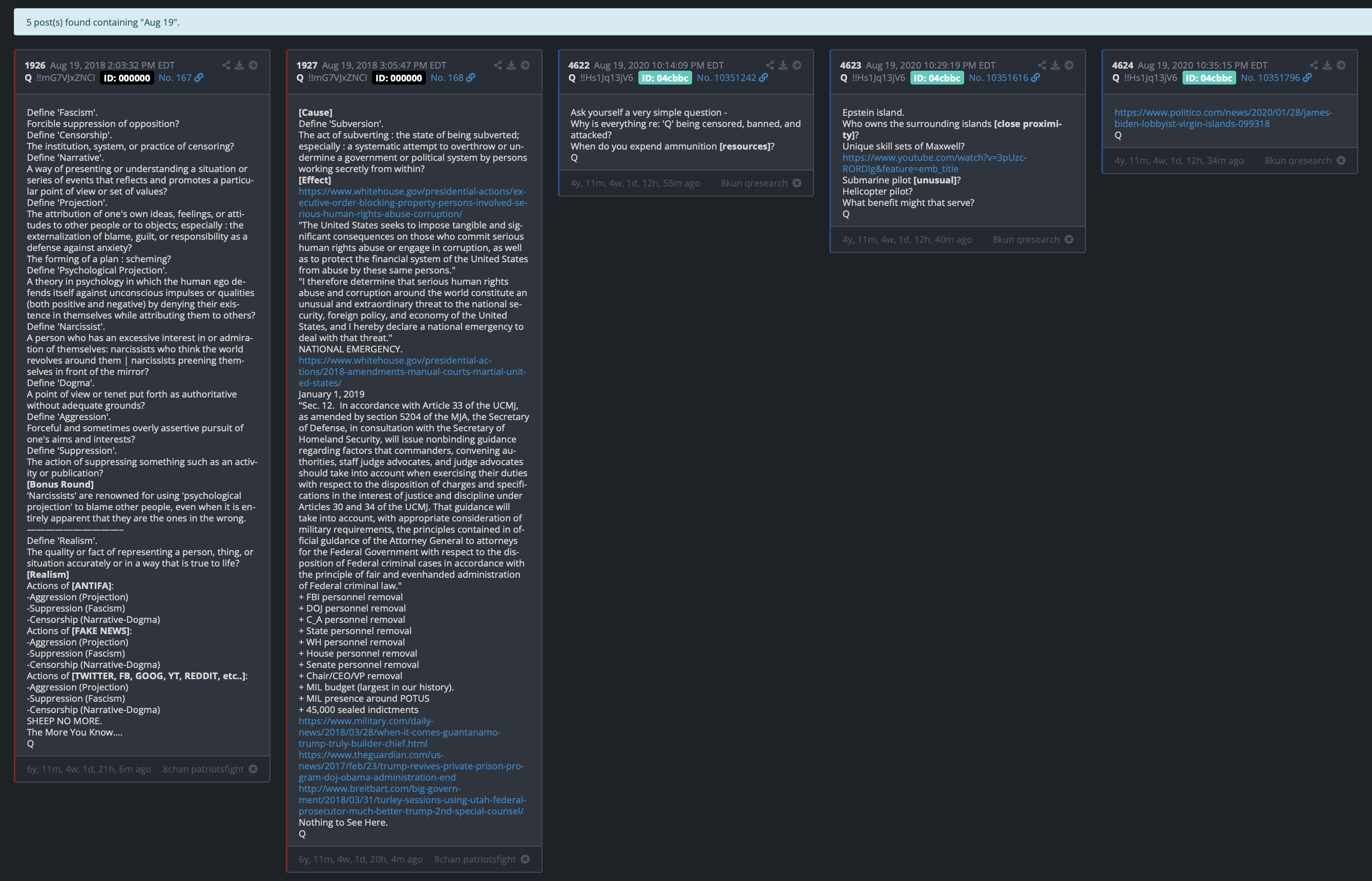Image resolution: width=1372 pixels, height=881 pixels.
Task: Click the circle-x icon next to 8chan patriotsfight in post 1926
Action: [253, 769]
